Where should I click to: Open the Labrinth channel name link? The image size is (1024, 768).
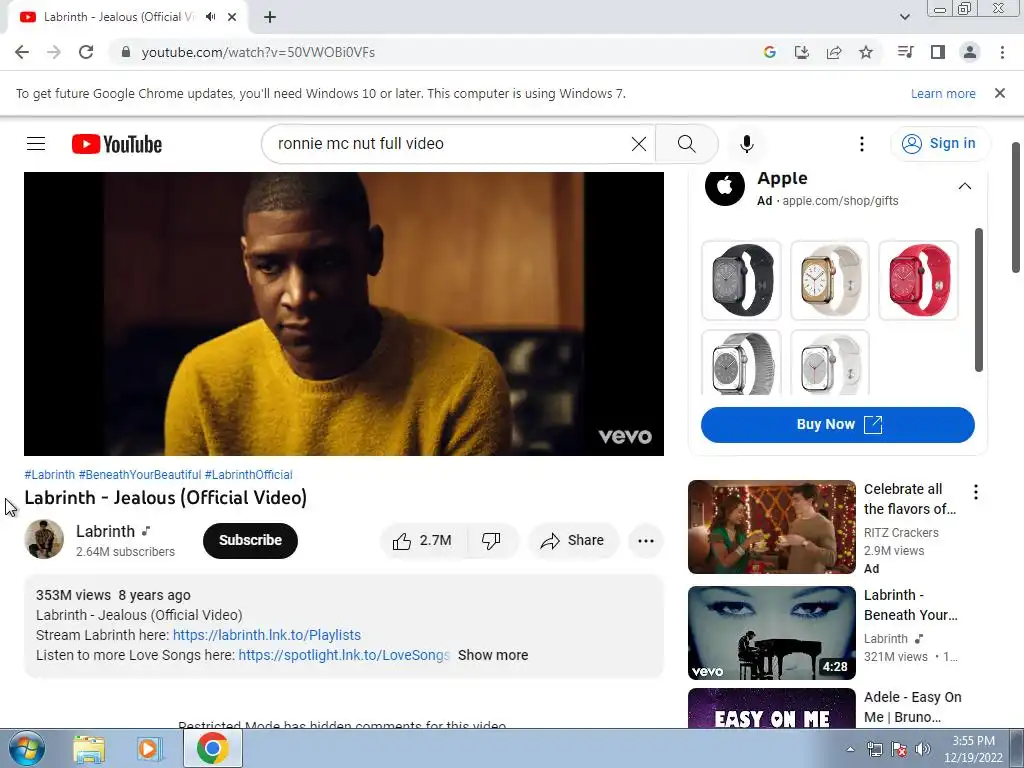pyautogui.click(x=105, y=532)
